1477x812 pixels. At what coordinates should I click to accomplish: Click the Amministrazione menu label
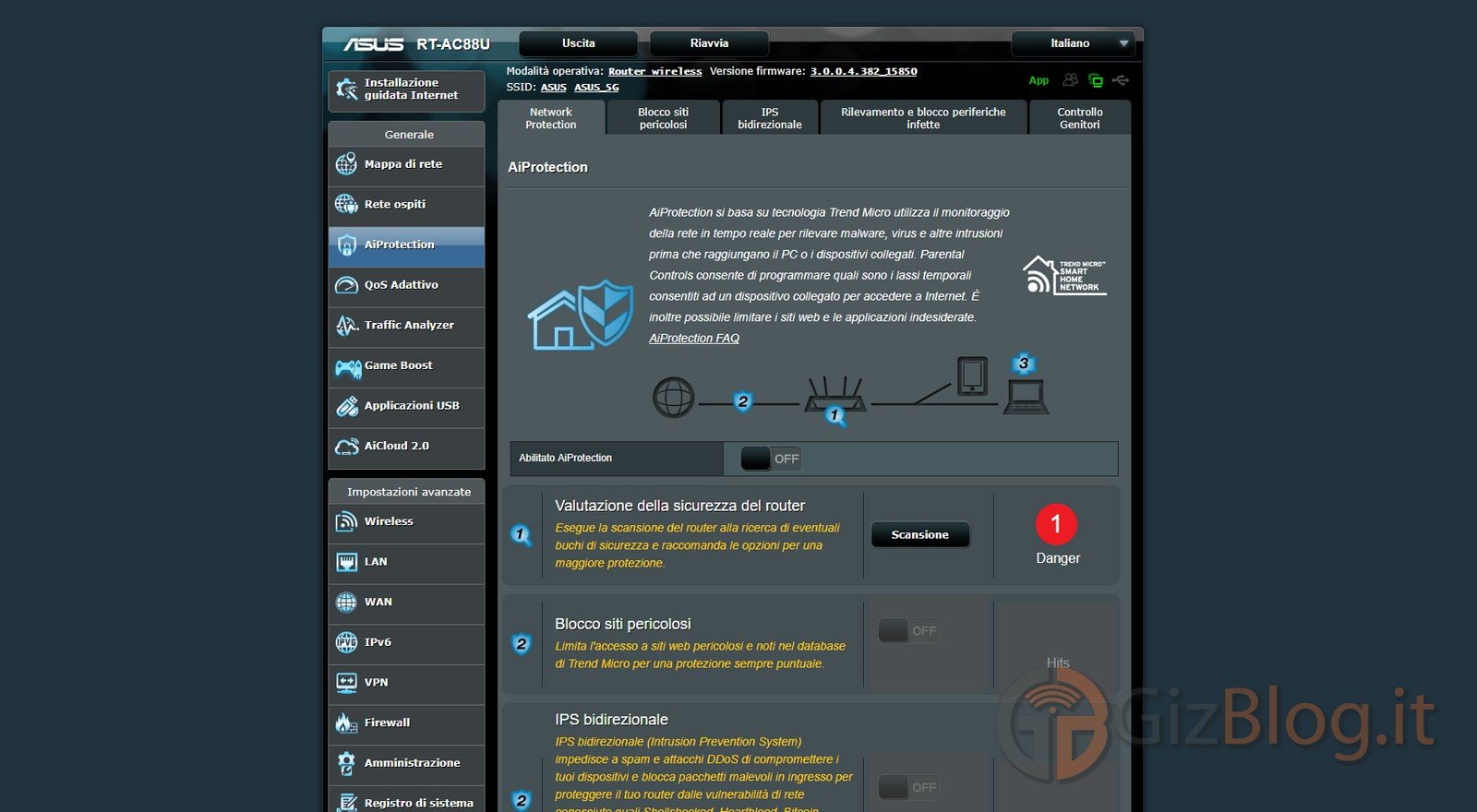click(413, 763)
